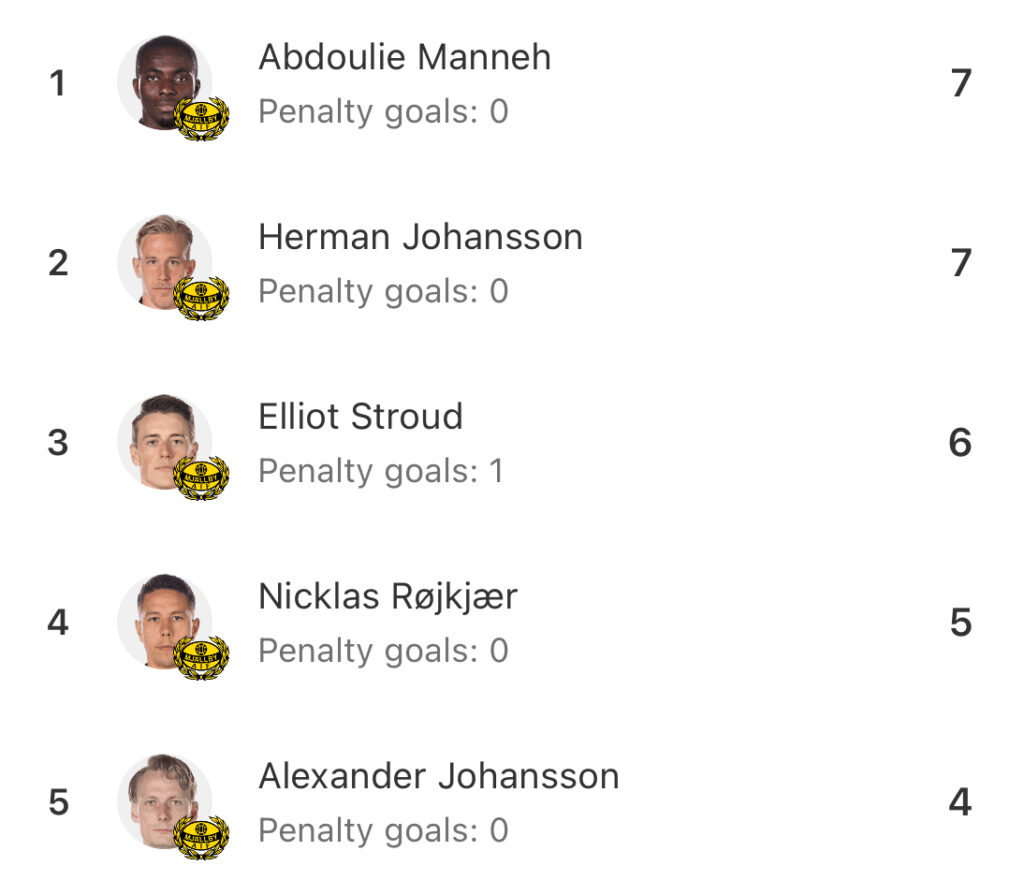This screenshot has width=1024, height=895.
Task: Click the Herman Johansson name
Action: [420, 237]
